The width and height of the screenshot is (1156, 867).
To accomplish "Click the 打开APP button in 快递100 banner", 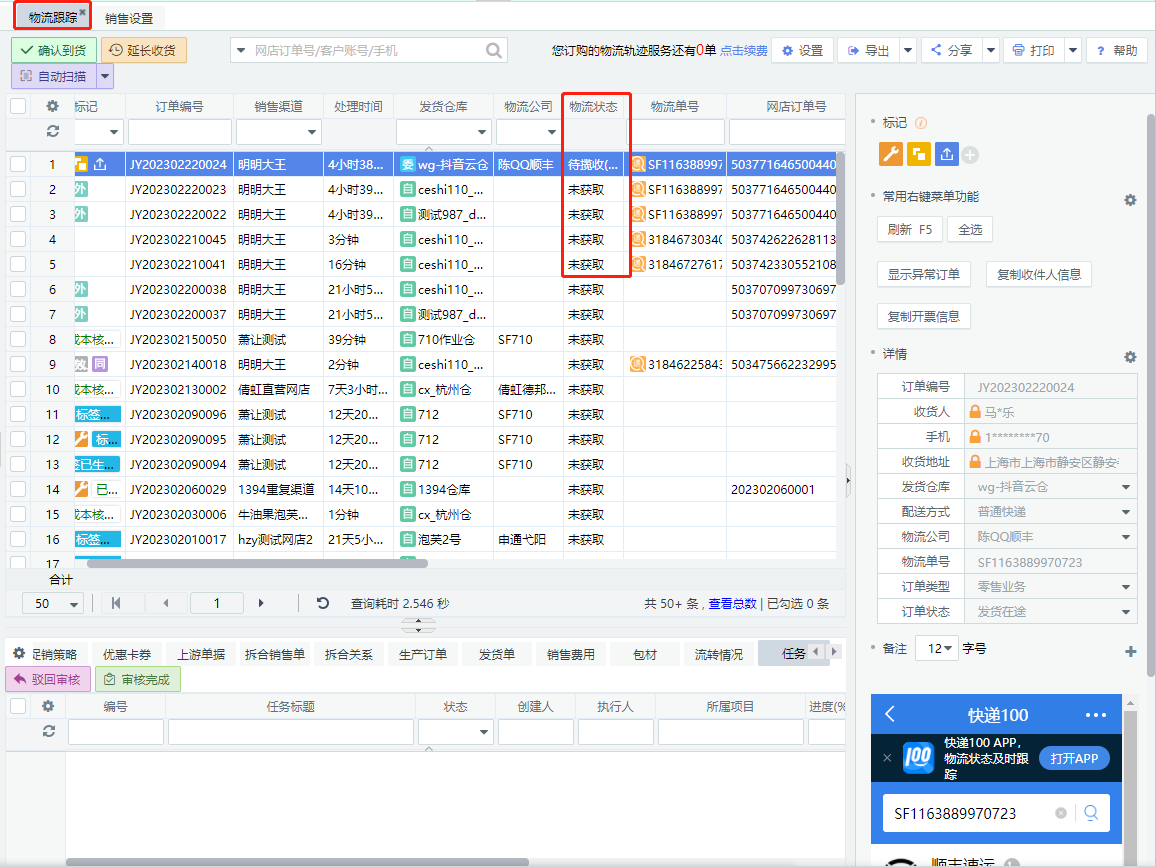I will coord(1074,758).
